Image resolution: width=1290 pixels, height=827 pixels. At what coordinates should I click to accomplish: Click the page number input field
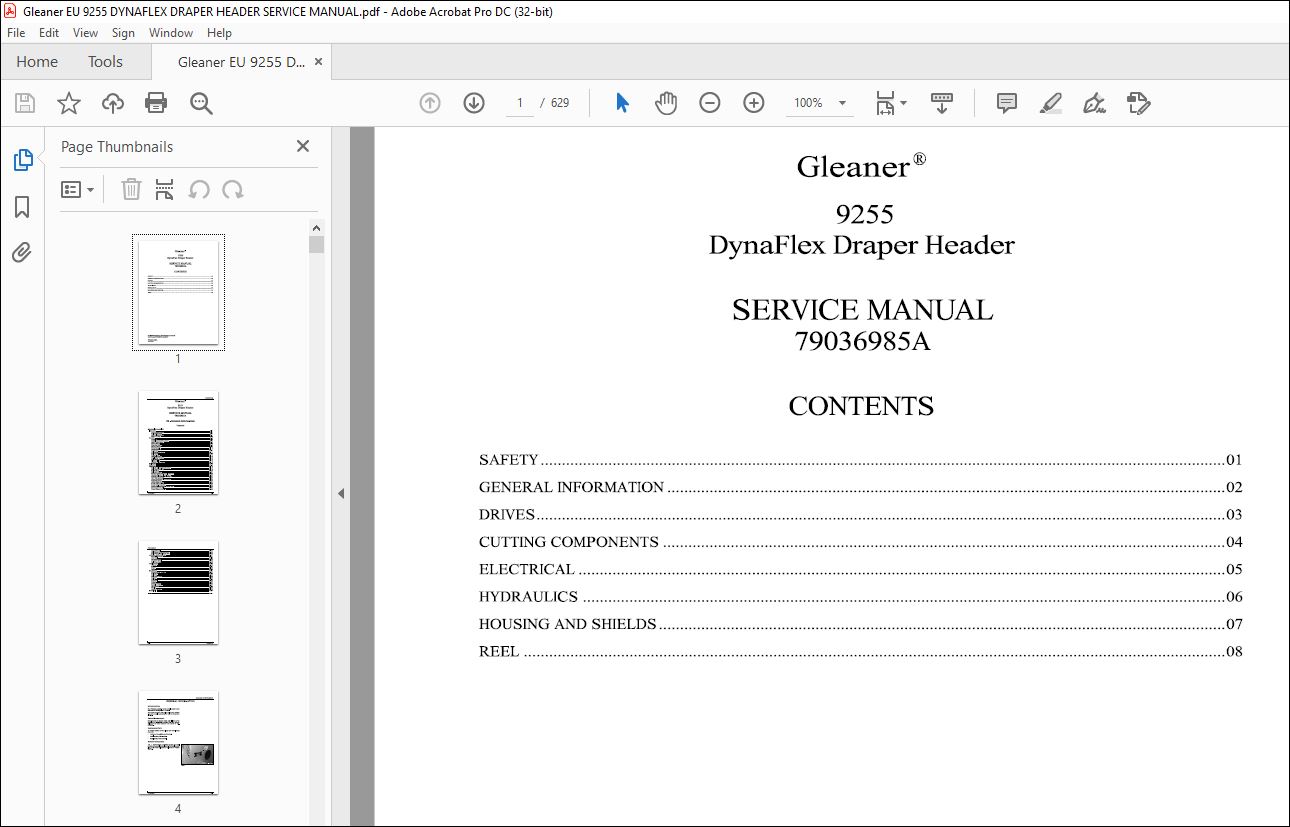coord(520,103)
